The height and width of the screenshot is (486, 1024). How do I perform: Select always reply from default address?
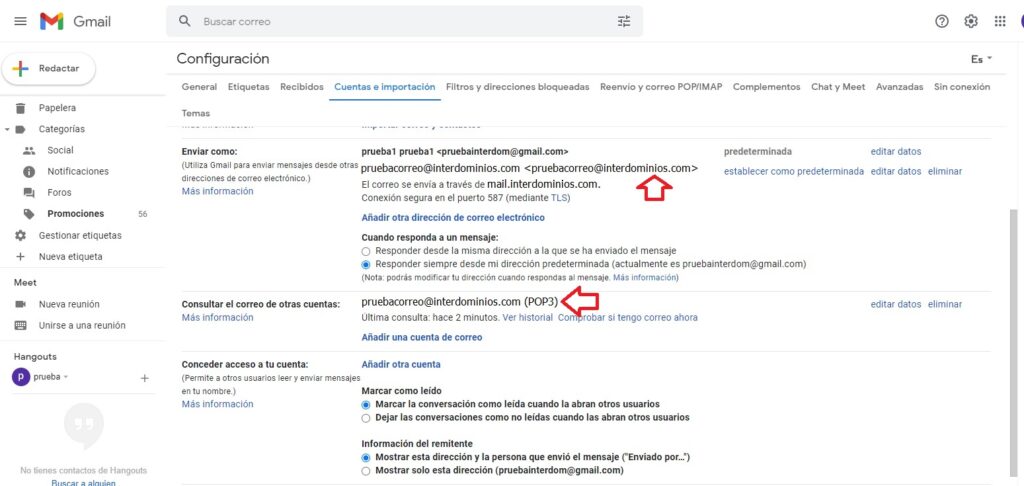366,265
